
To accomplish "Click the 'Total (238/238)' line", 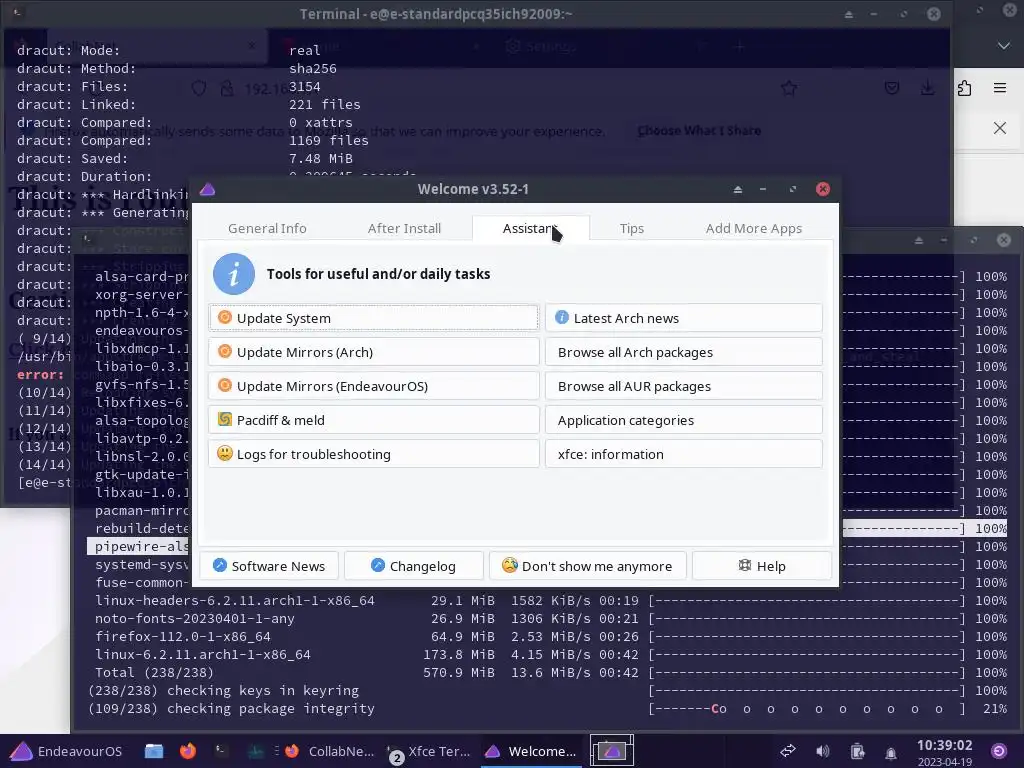I will click(x=154, y=672).
